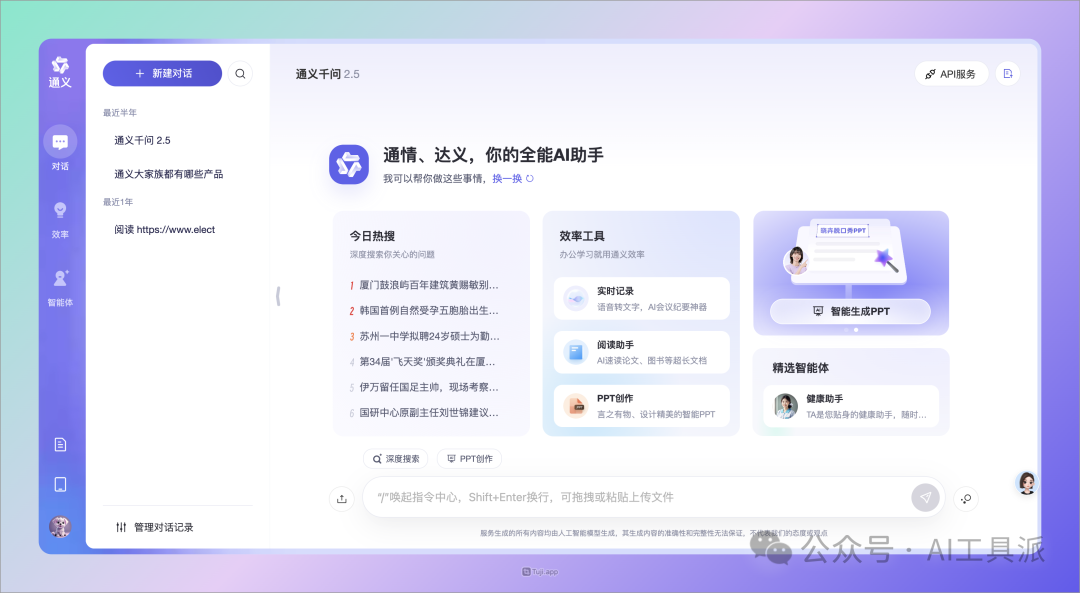Click the floating assistant avatar
The image size is (1080, 593).
click(x=1027, y=483)
